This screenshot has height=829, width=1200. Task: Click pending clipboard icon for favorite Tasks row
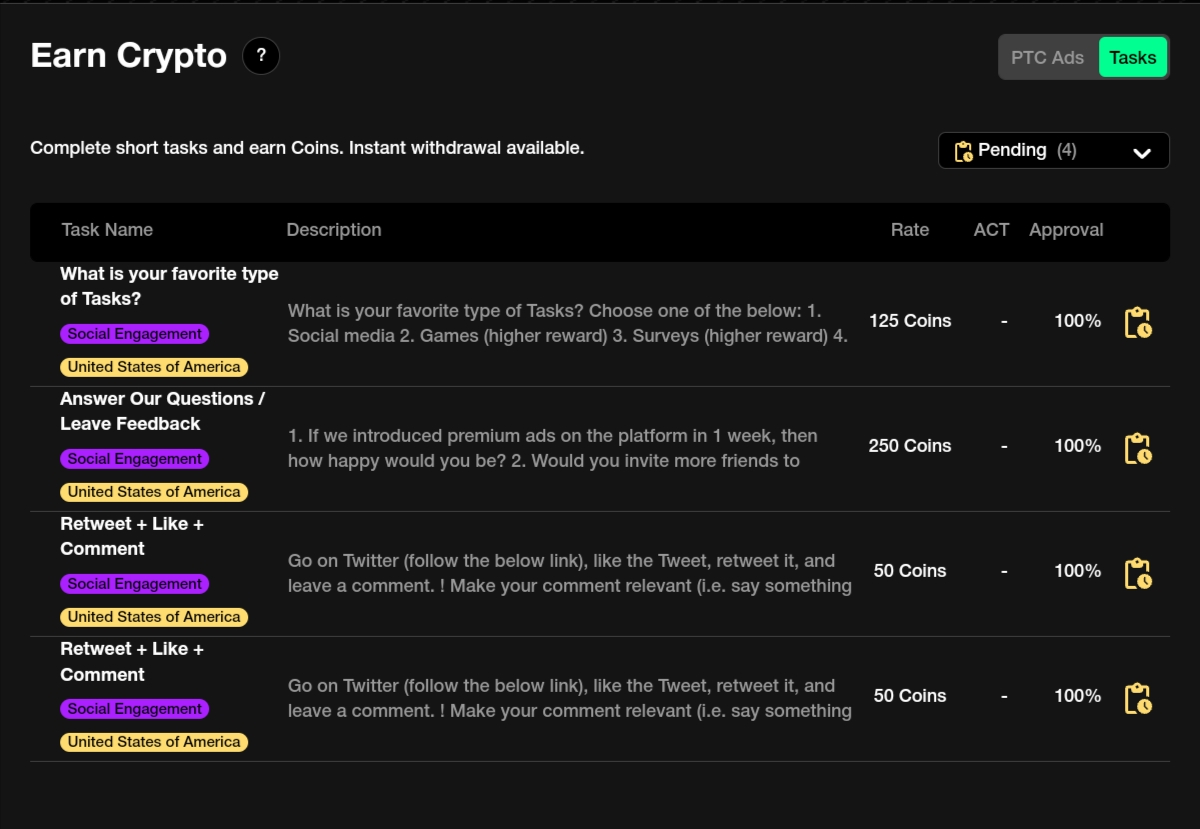(1138, 322)
